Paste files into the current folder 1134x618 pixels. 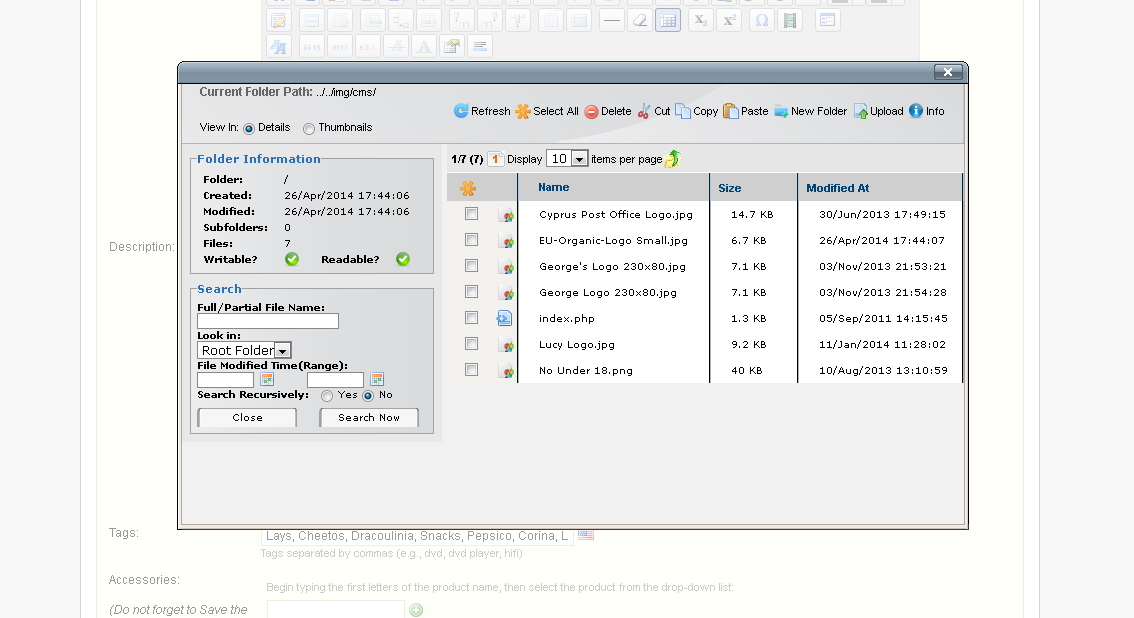pyautogui.click(x=746, y=111)
